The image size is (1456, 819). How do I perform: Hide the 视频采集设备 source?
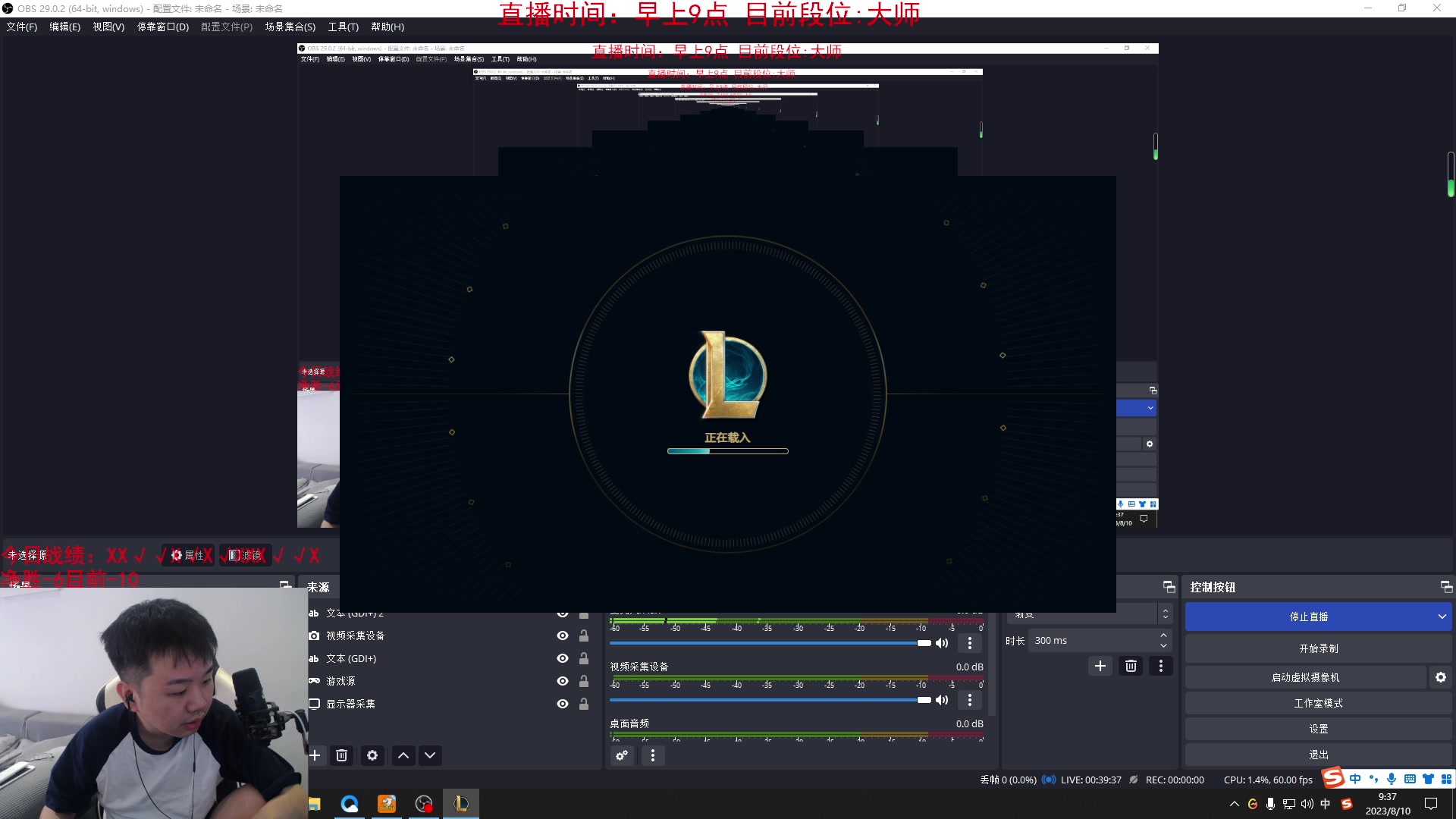click(x=563, y=635)
